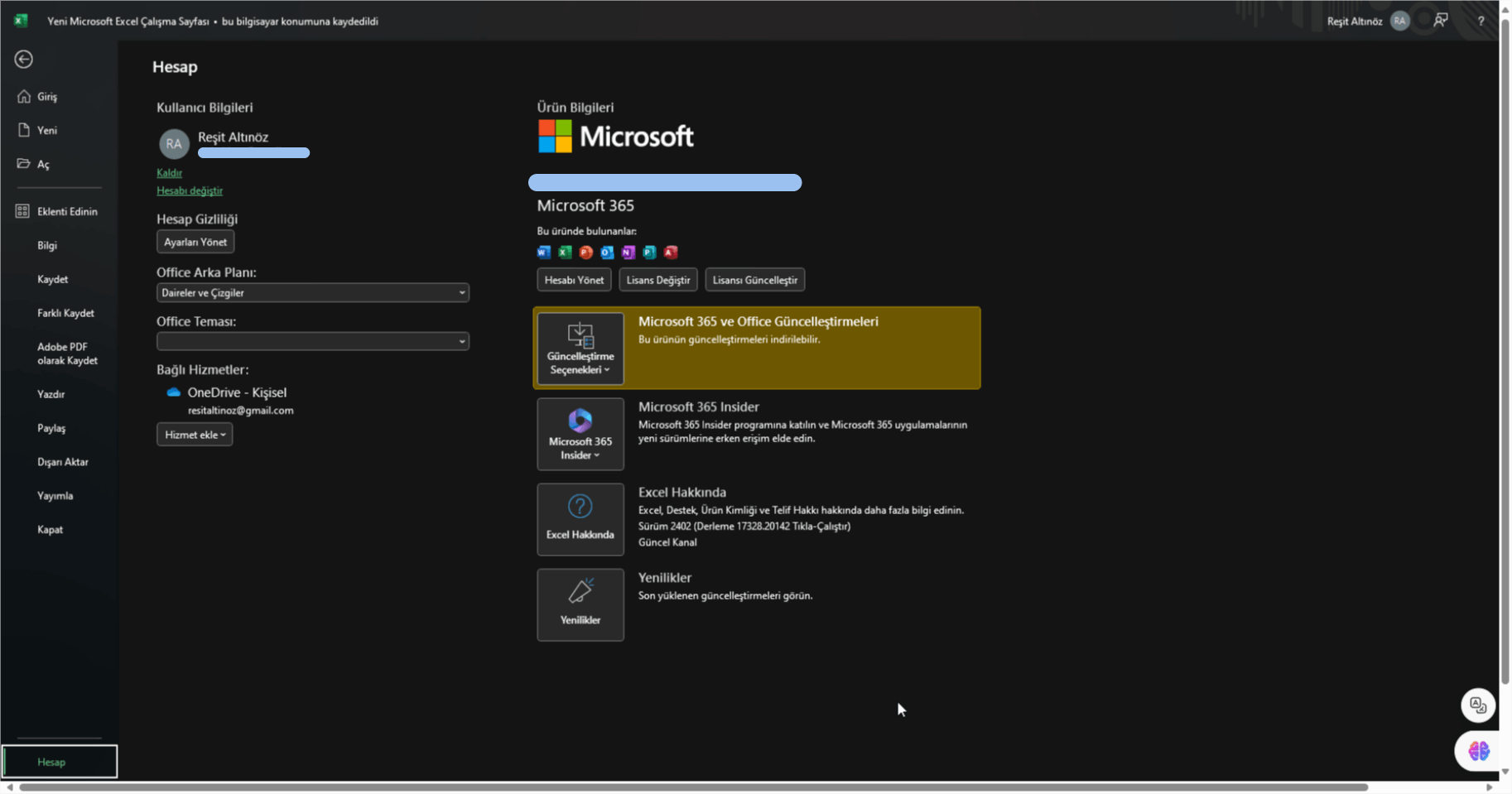
Task: Click the Hesabı Yönet button
Action: (574, 280)
